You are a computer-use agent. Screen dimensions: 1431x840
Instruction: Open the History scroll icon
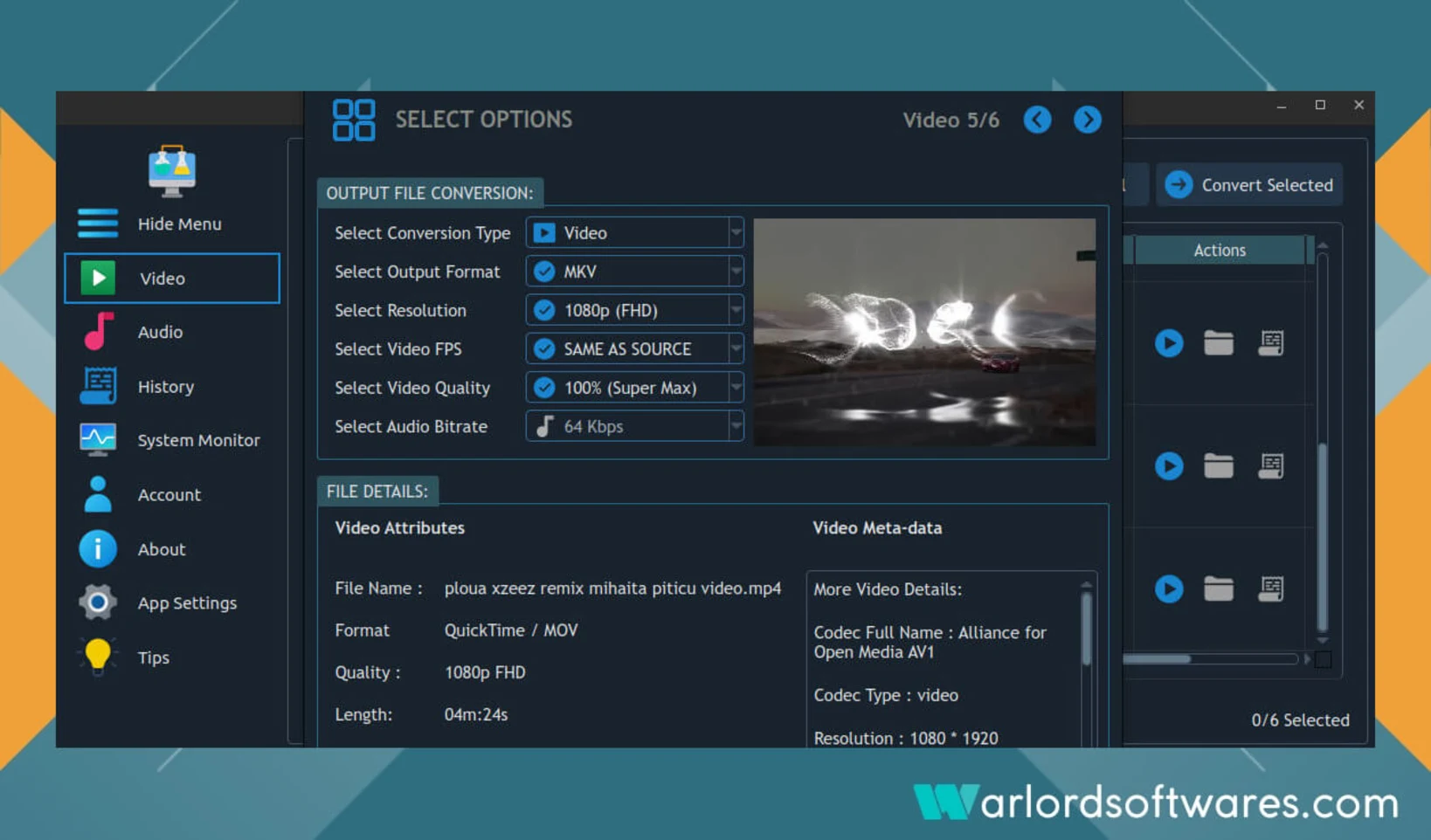tap(98, 386)
